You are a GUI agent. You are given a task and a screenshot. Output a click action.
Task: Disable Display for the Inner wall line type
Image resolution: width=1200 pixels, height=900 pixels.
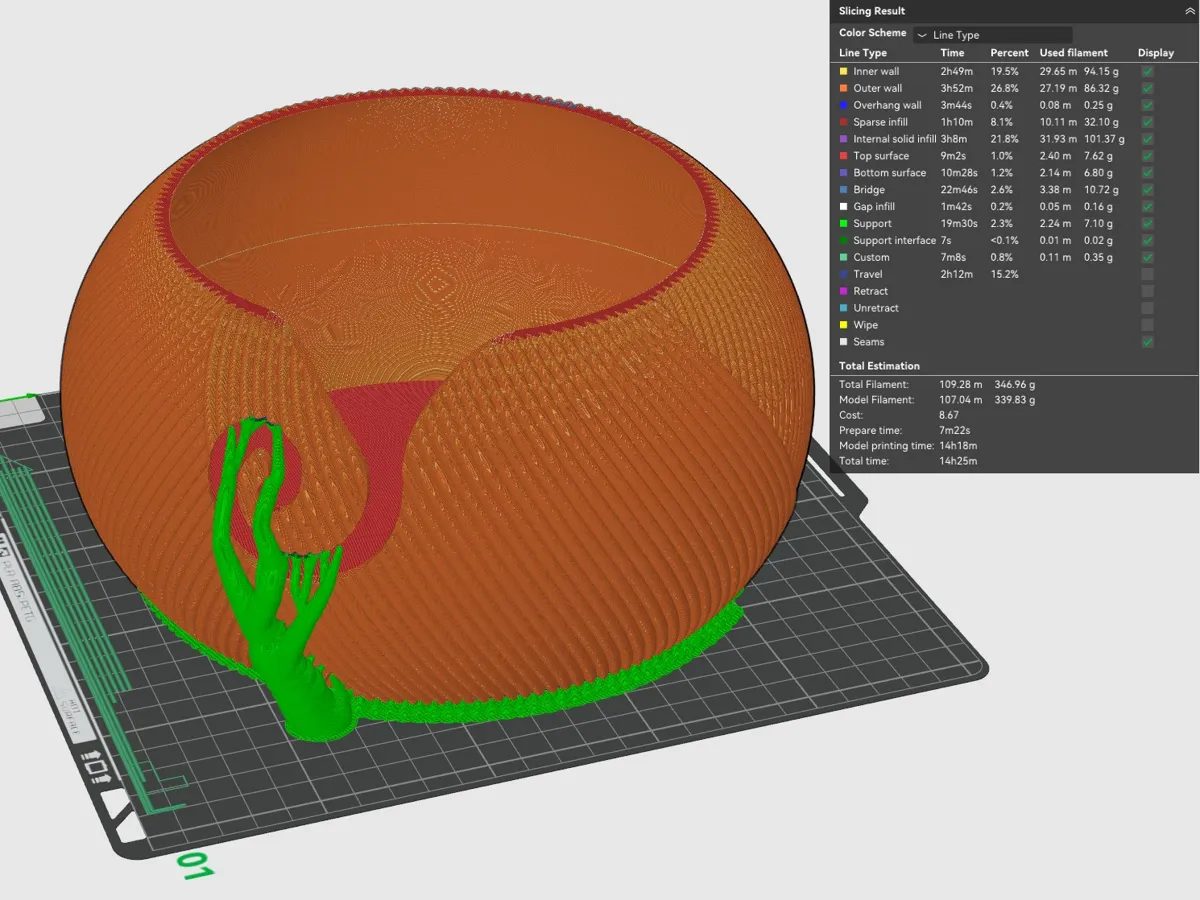coord(1146,71)
